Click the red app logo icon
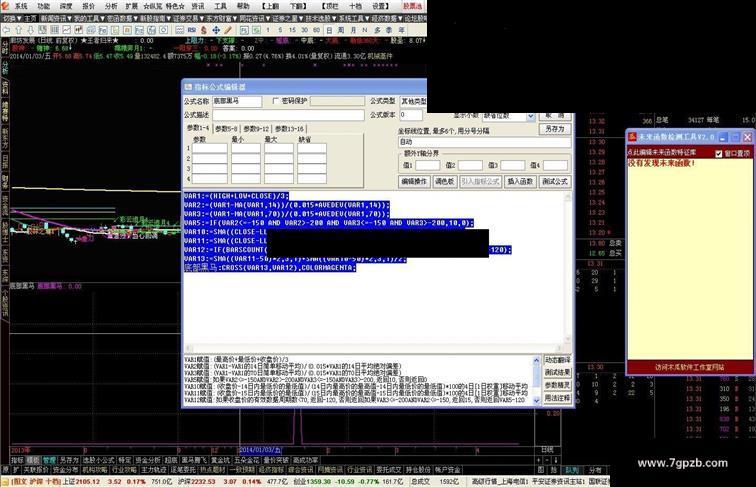The height and width of the screenshot is (487, 756). tap(4, 6)
